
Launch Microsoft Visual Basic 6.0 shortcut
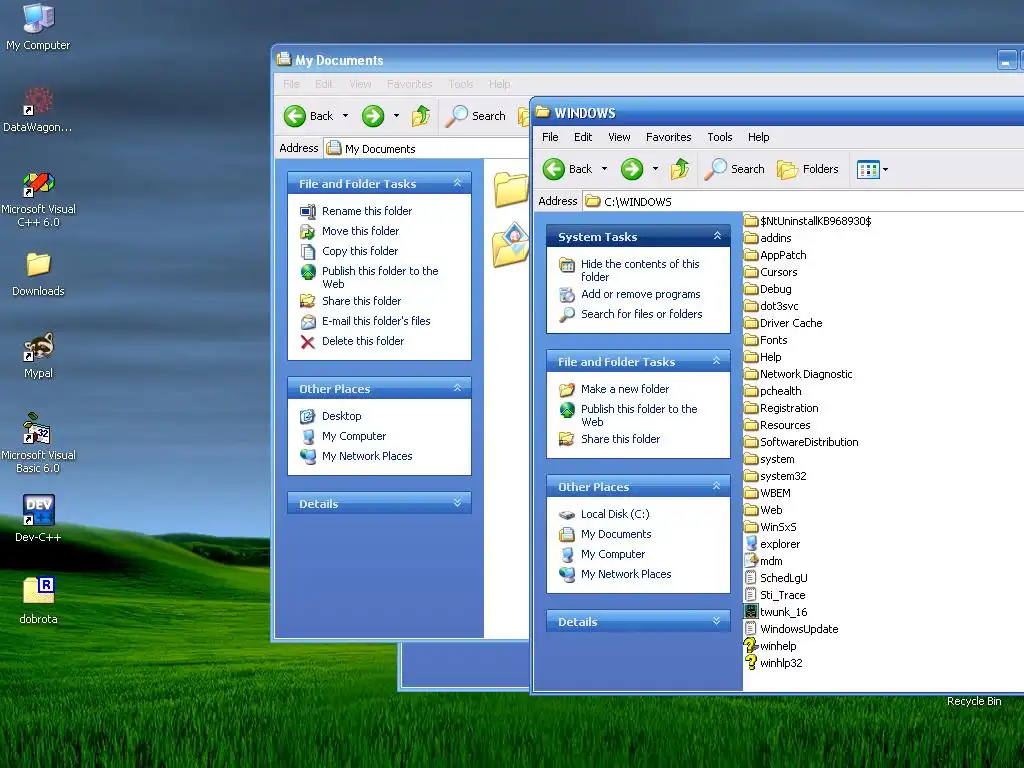tap(38, 443)
